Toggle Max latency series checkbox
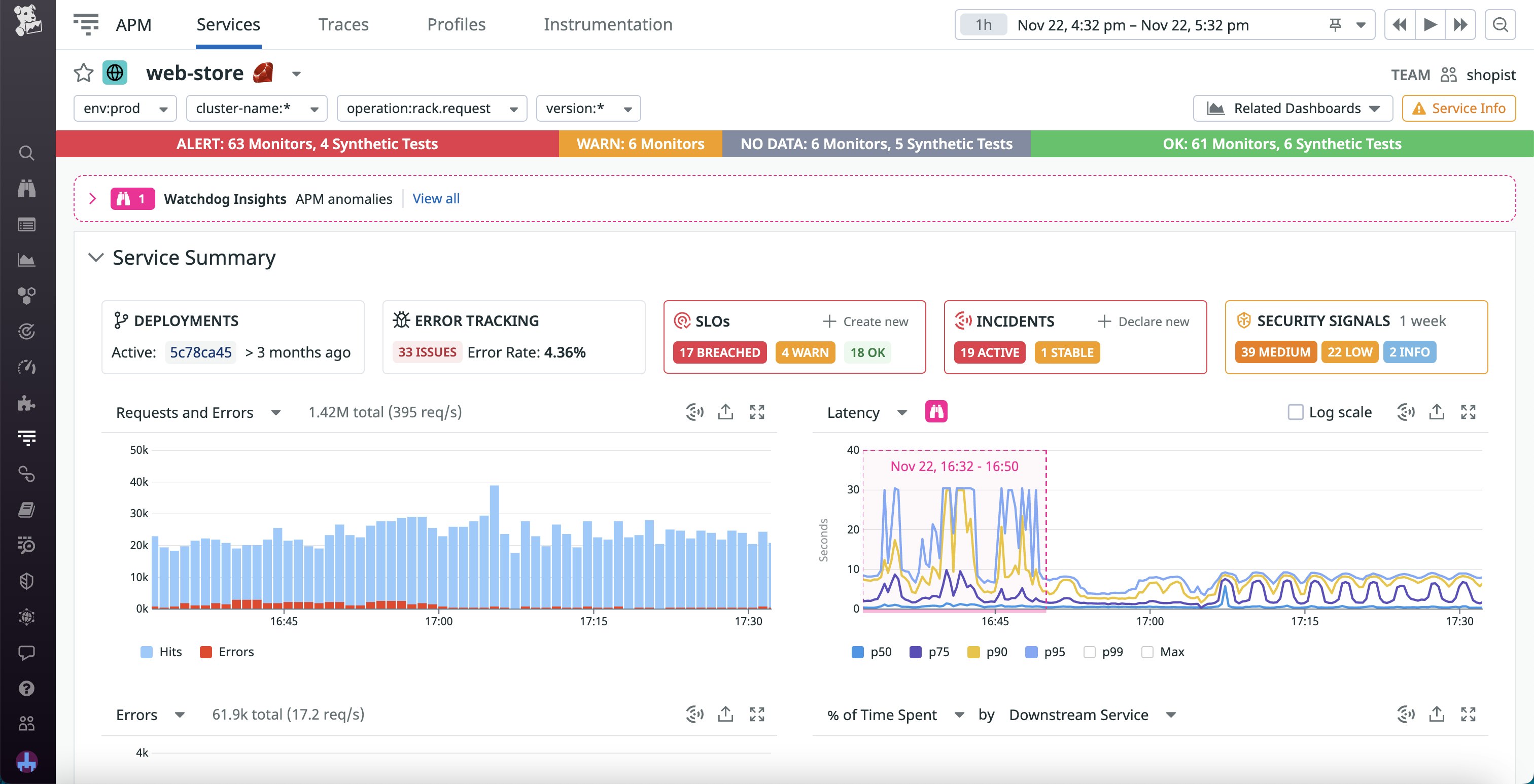 tap(1147, 652)
